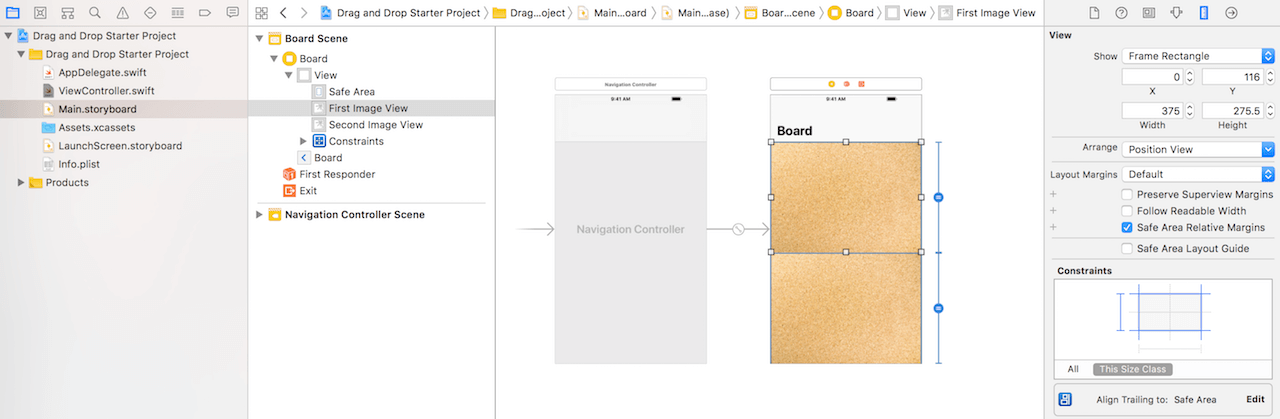Enable Preserve Superview Margins checkbox
The image size is (1280, 419).
click(x=1127, y=194)
